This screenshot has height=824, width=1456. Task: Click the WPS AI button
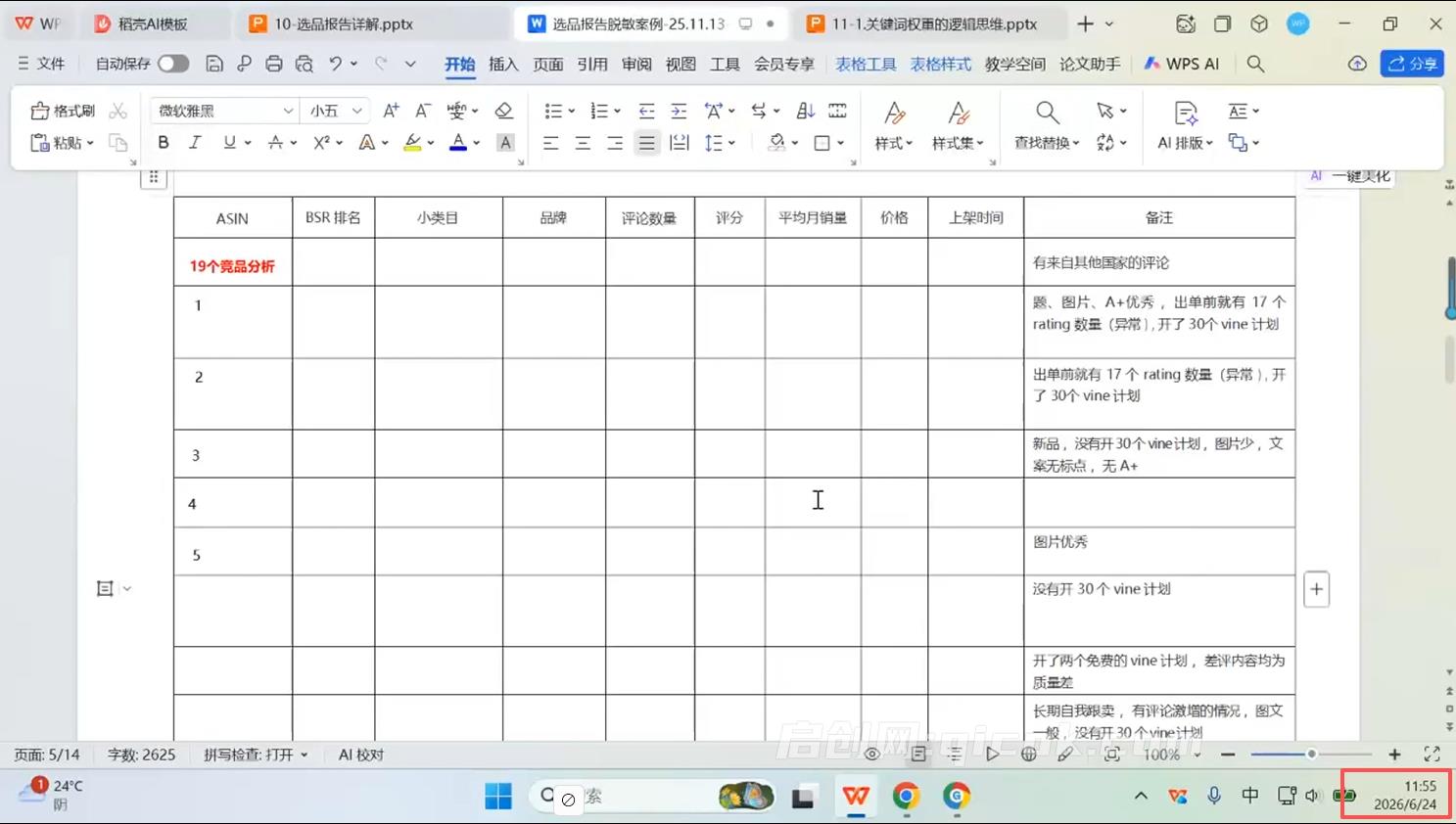1182,64
